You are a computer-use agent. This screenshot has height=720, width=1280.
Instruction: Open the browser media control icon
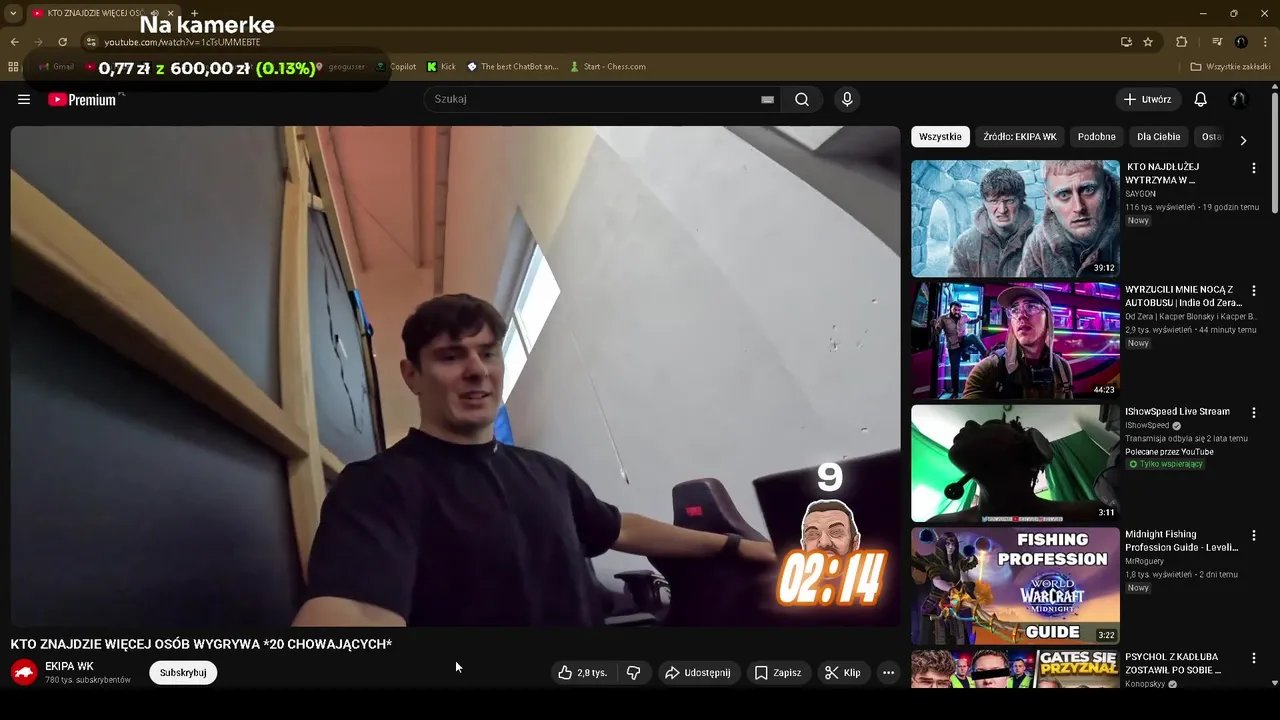[1217, 42]
